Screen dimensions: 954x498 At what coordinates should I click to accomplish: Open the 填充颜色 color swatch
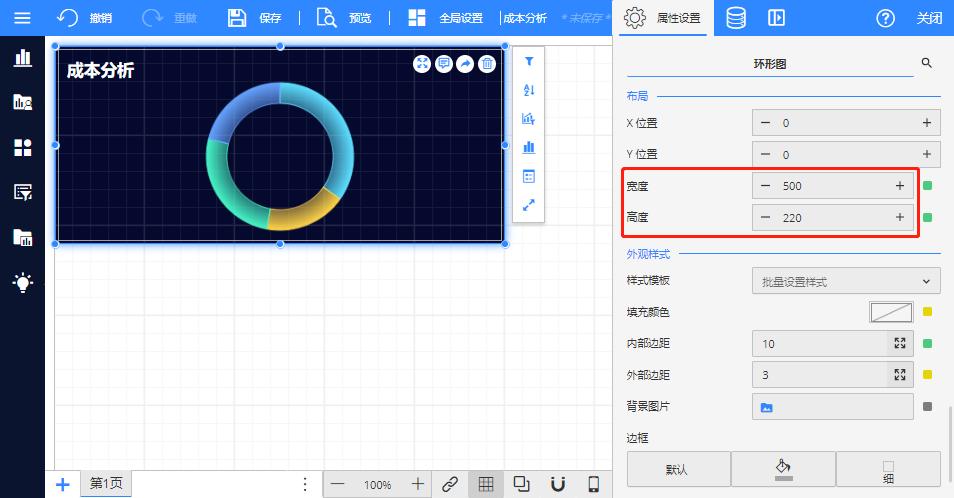click(x=891, y=312)
